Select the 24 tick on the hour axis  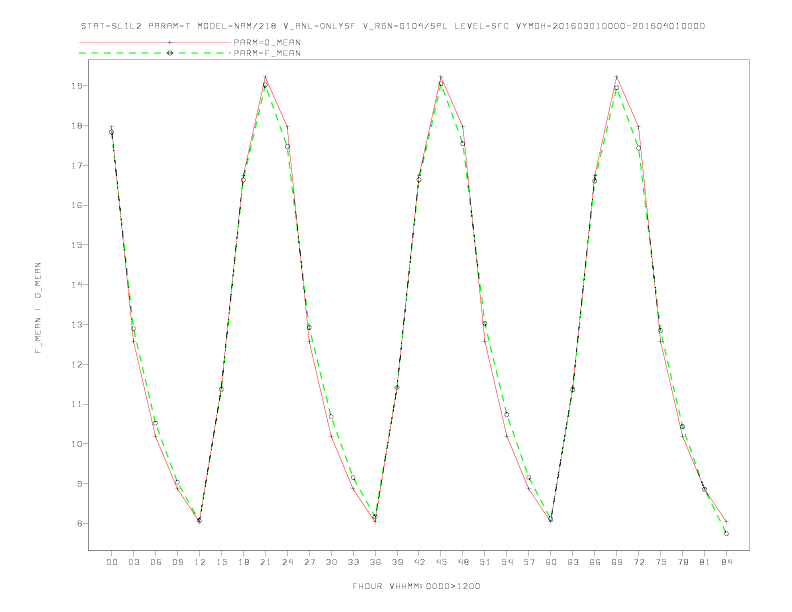pos(287,562)
